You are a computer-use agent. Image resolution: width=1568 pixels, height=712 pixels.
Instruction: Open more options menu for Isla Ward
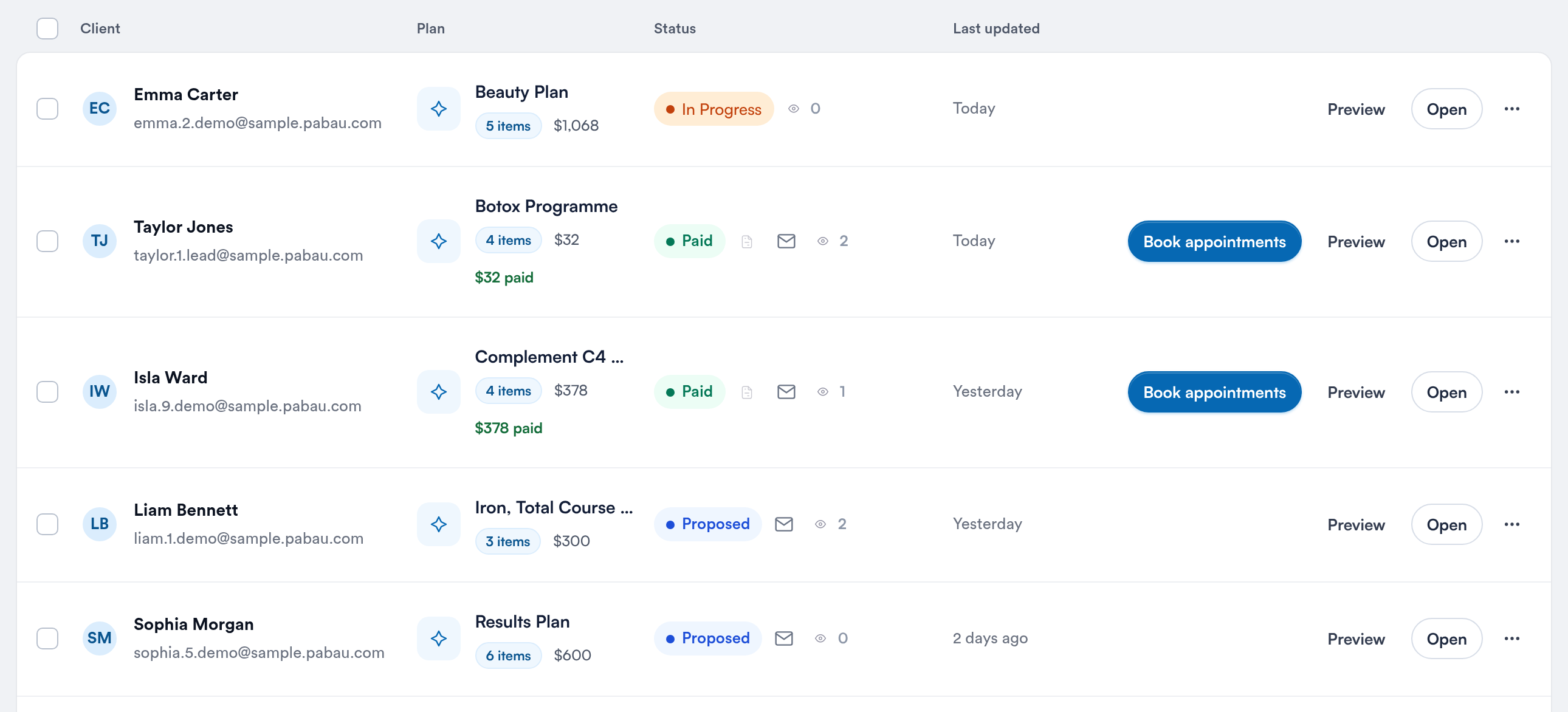pos(1512,392)
